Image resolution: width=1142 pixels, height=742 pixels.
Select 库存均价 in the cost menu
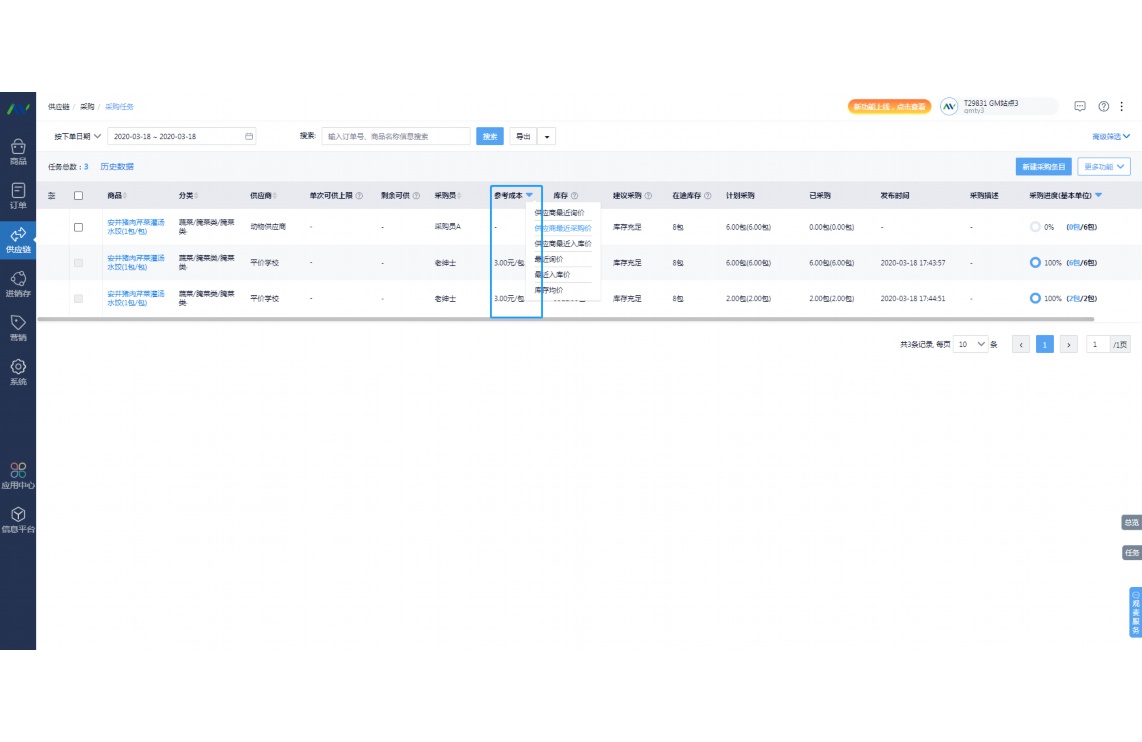point(548,290)
